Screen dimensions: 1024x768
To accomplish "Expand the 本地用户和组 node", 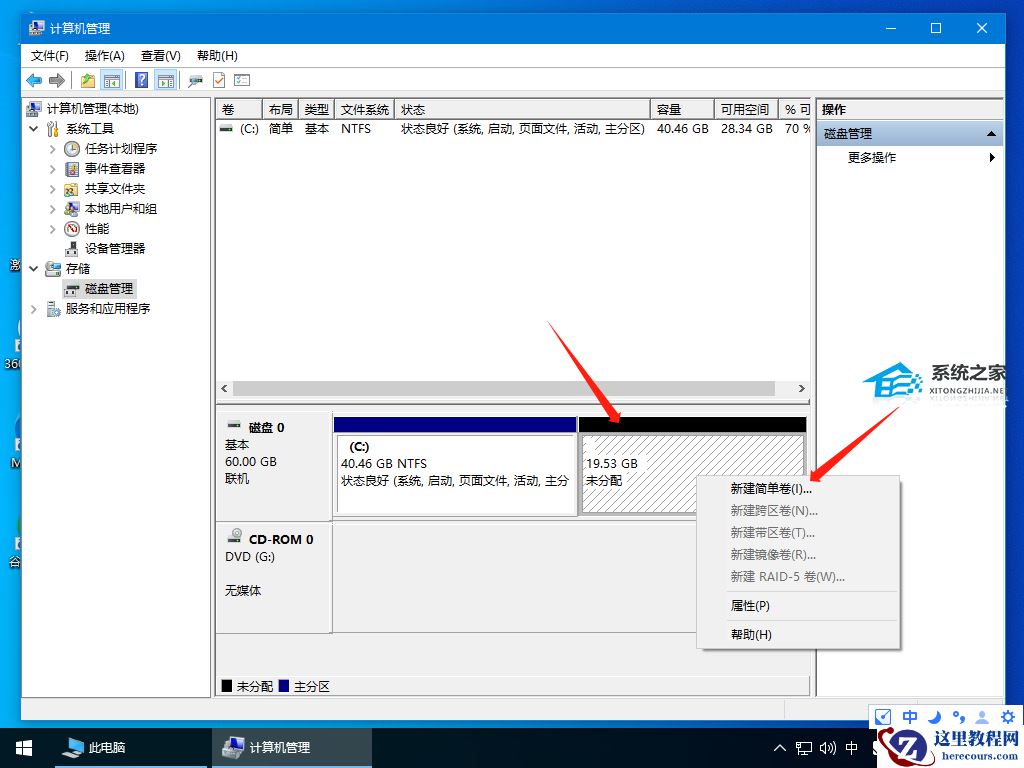I will tap(52, 209).
